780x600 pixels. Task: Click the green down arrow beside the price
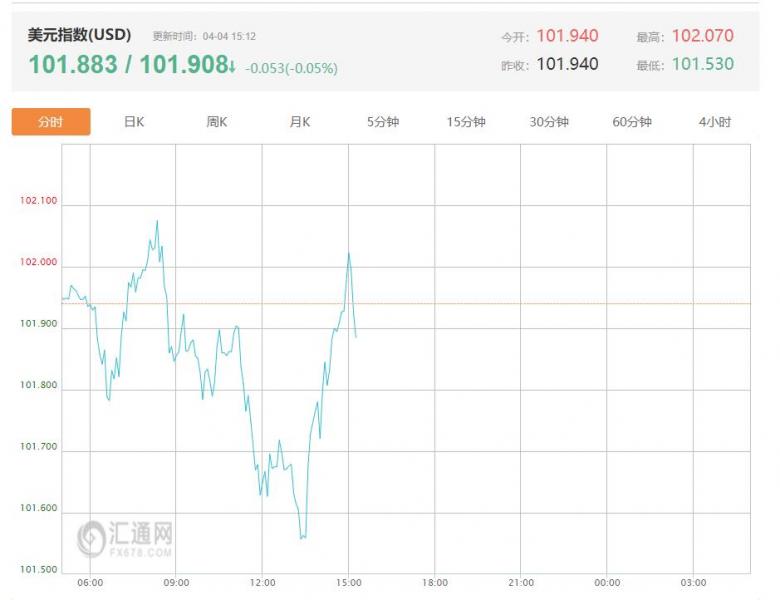point(232,67)
